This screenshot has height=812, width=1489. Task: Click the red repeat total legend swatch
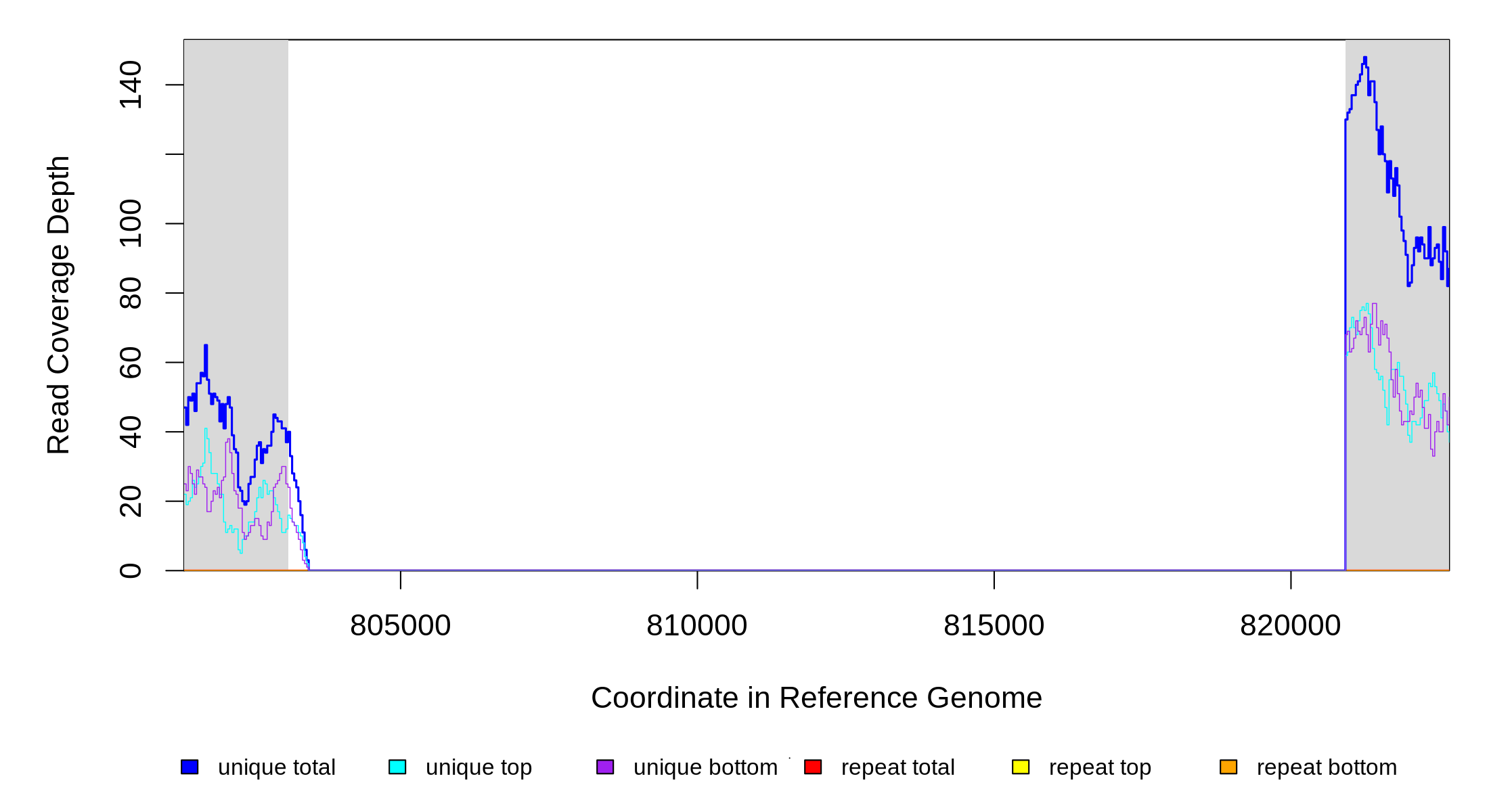pos(813,767)
